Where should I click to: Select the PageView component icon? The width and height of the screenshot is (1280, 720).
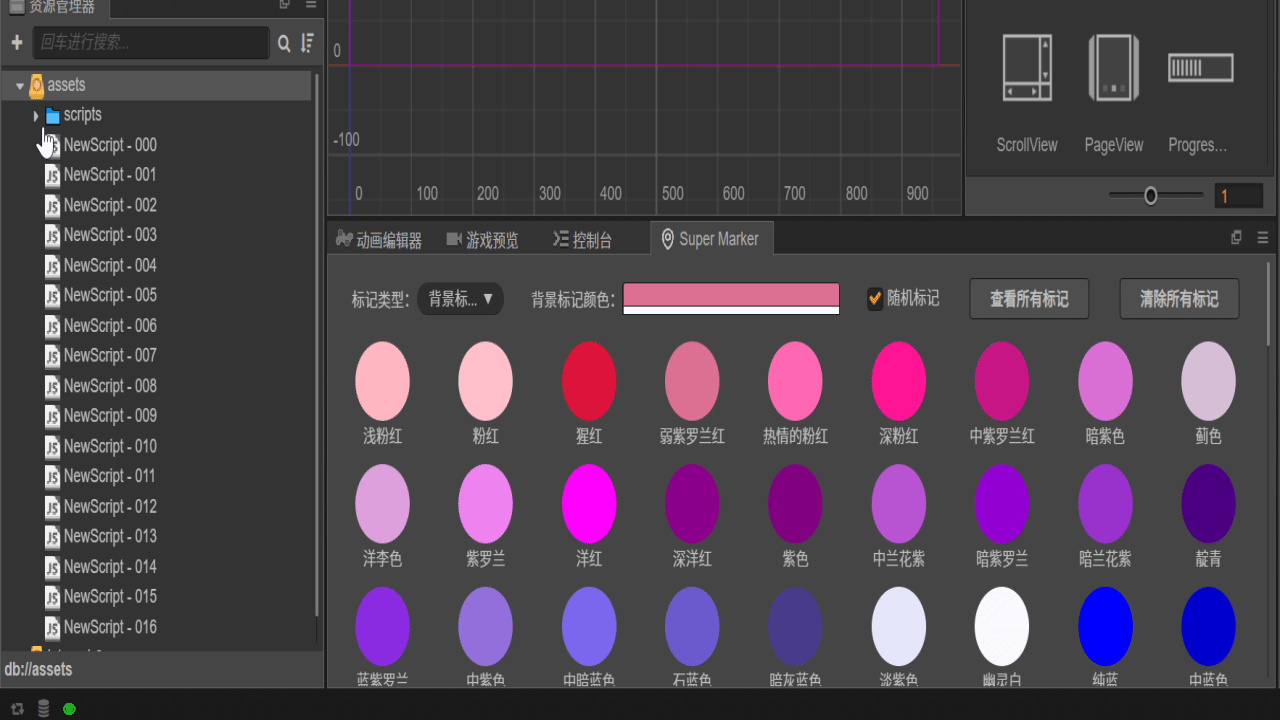click(1114, 68)
